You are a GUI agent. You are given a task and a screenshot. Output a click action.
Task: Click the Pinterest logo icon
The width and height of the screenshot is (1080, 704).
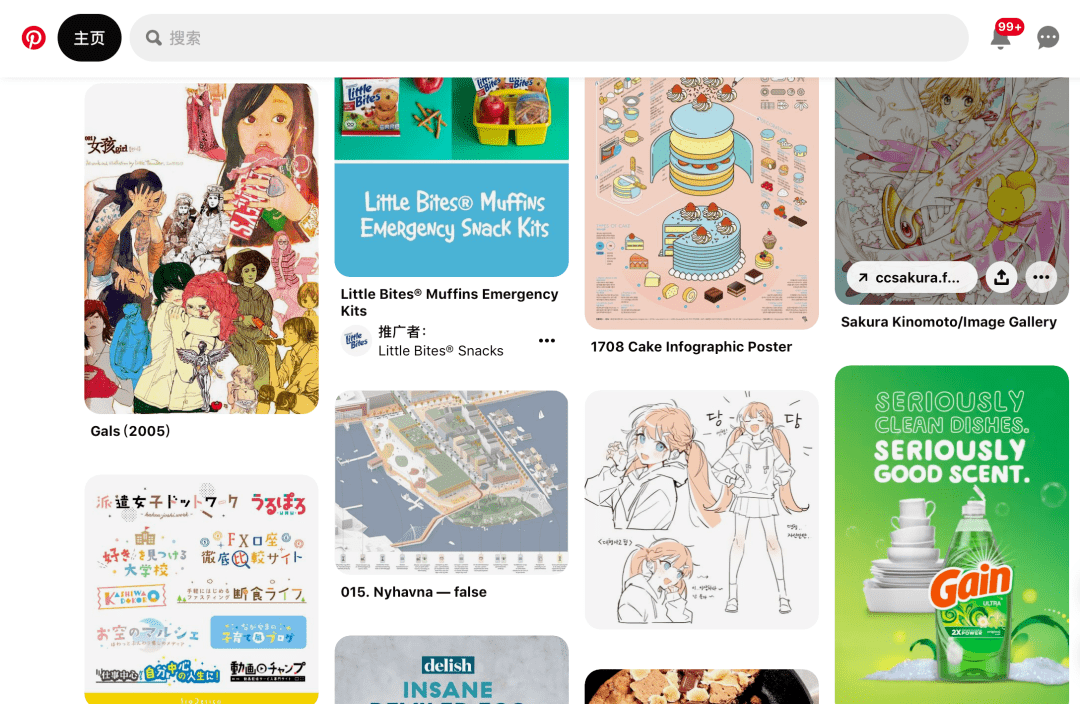point(33,37)
